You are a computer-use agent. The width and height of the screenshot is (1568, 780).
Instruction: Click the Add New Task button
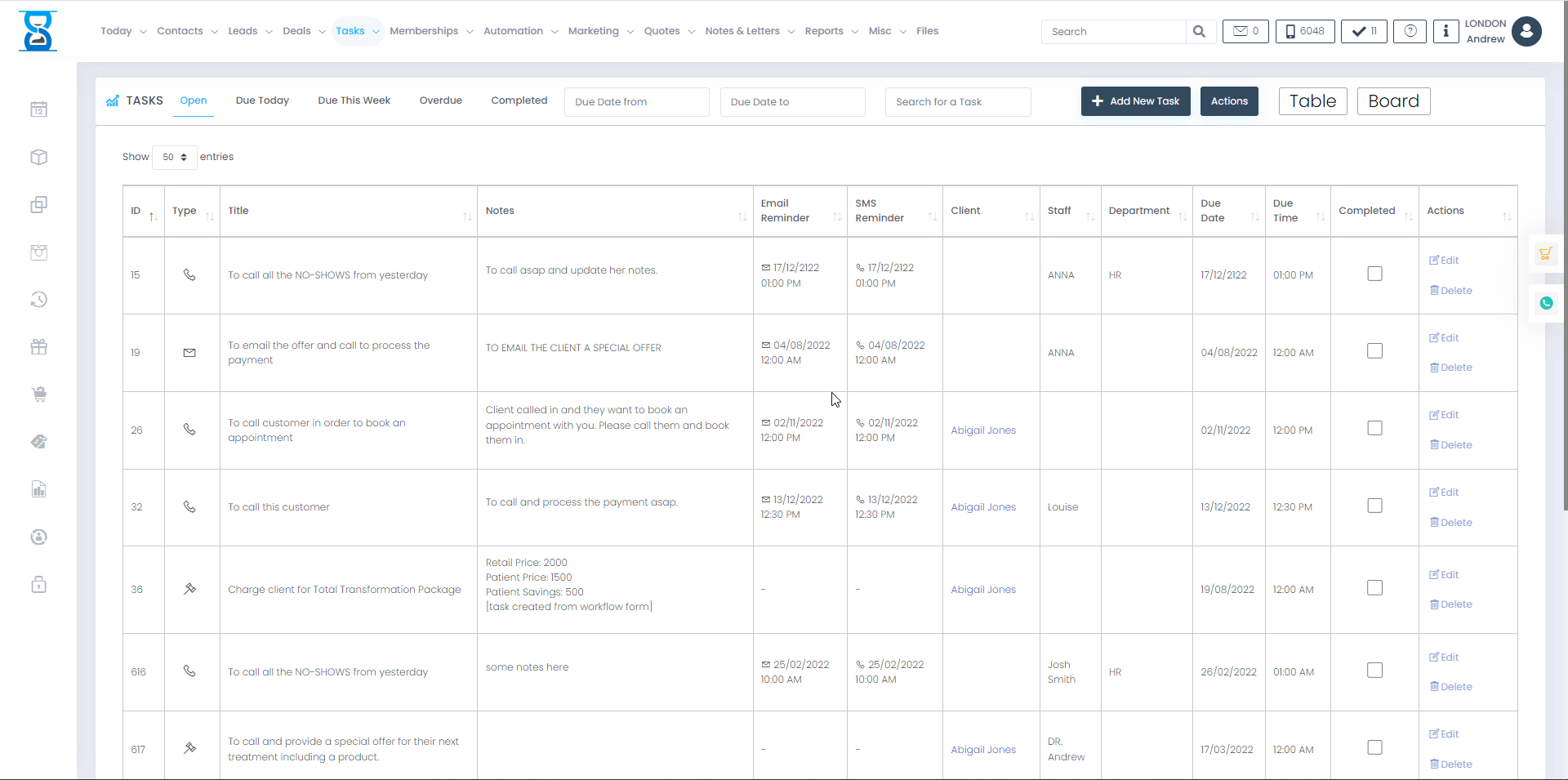(x=1135, y=101)
